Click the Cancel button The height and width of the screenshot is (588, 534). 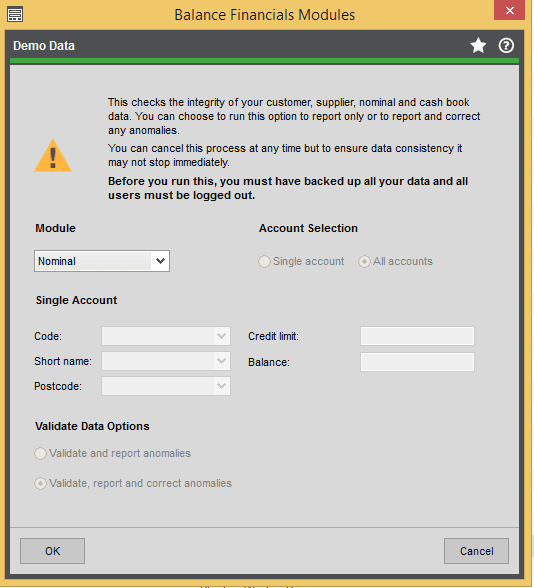click(x=476, y=551)
